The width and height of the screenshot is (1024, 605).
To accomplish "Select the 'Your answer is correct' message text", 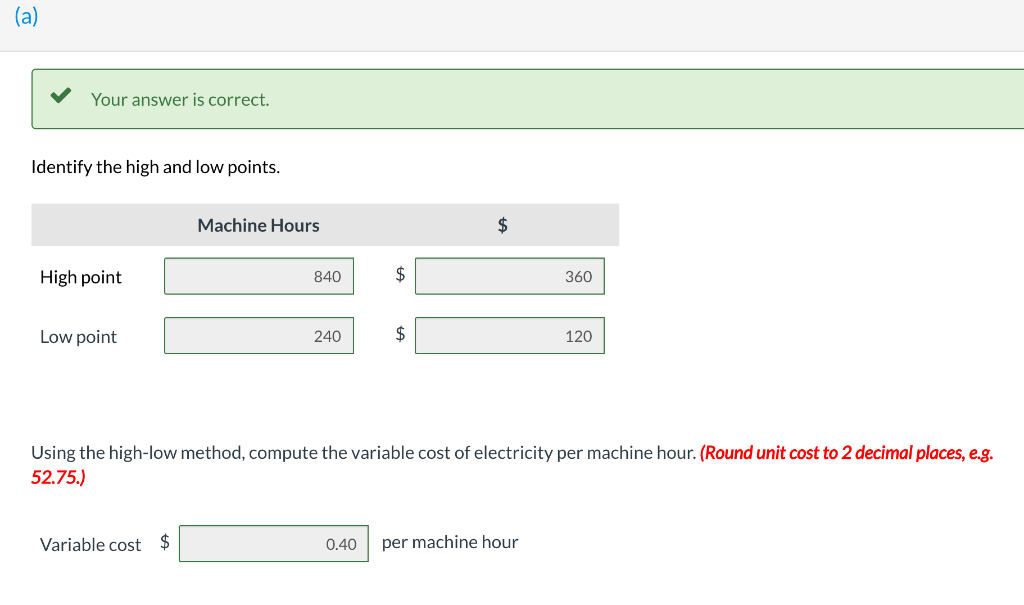I will coord(178,99).
